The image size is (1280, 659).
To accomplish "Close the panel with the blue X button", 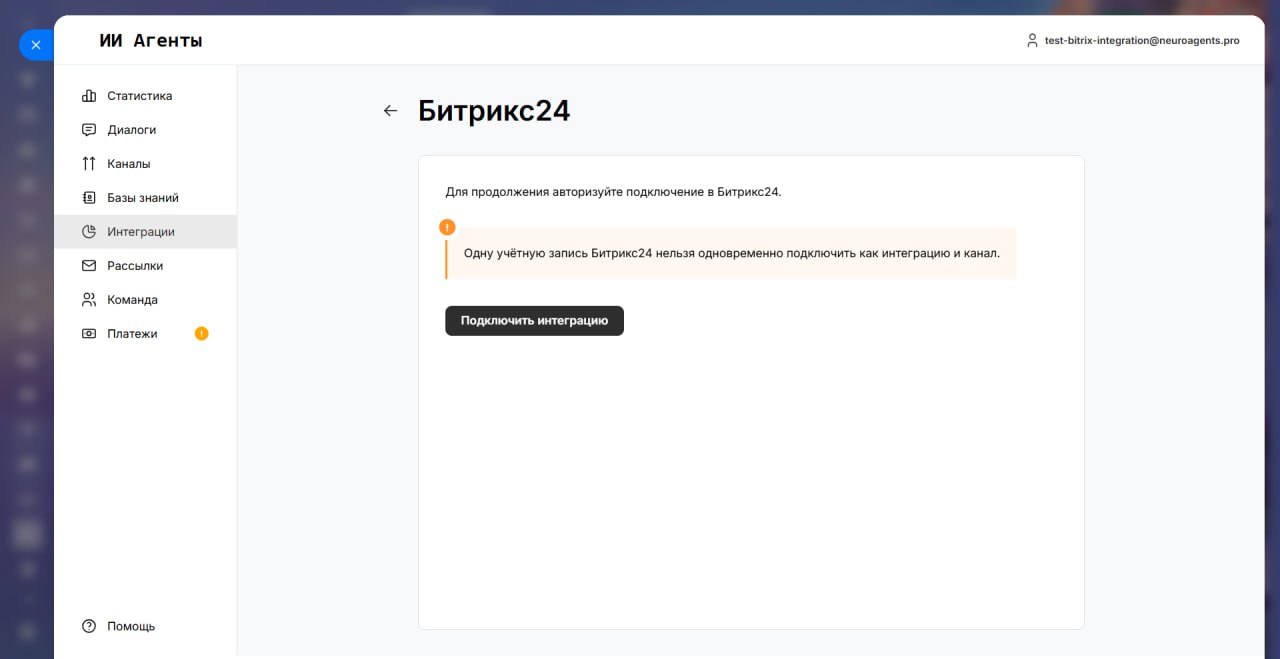I will pos(36,45).
